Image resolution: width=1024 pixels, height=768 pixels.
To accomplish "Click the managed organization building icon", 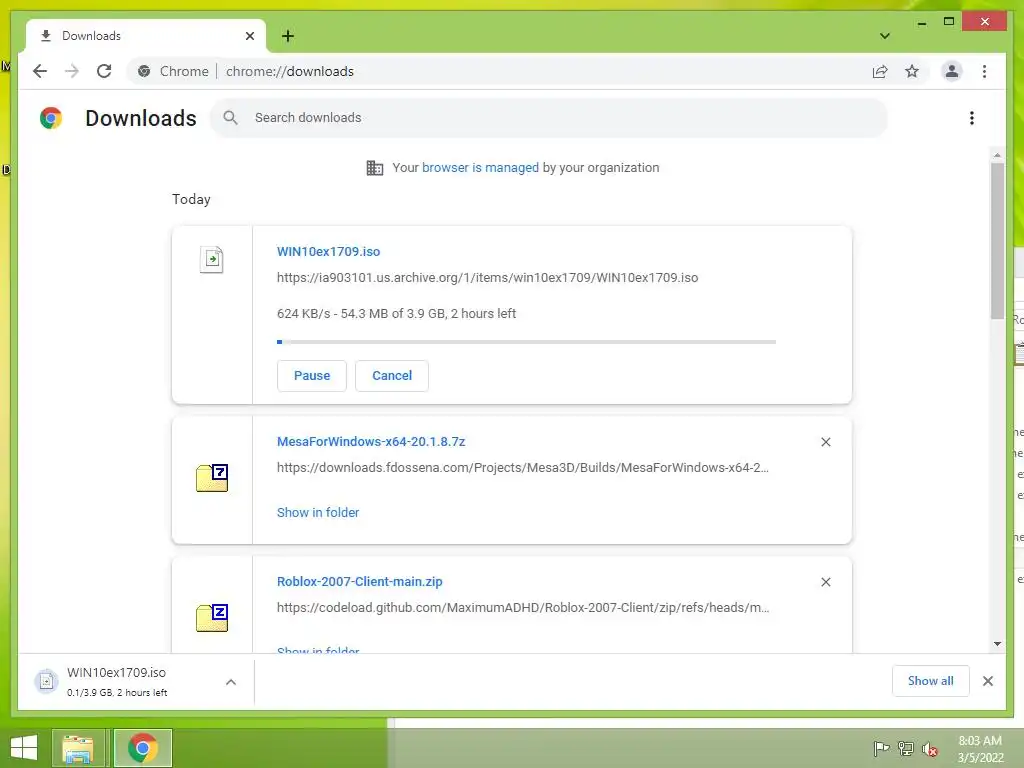I will (375, 168).
